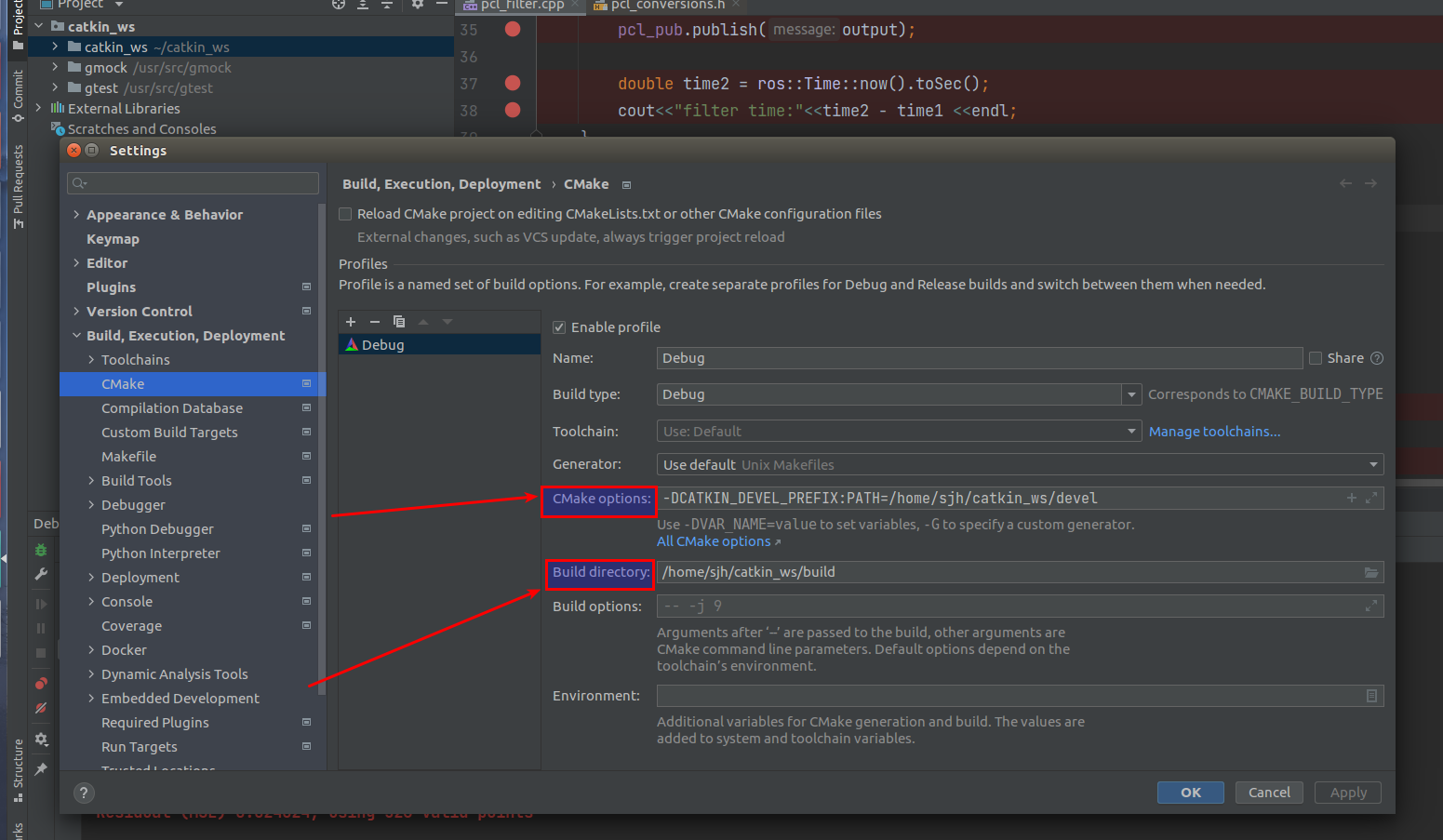Expand the Generator dropdown
The width and height of the screenshot is (1443, 840).
coord(1372,463)
